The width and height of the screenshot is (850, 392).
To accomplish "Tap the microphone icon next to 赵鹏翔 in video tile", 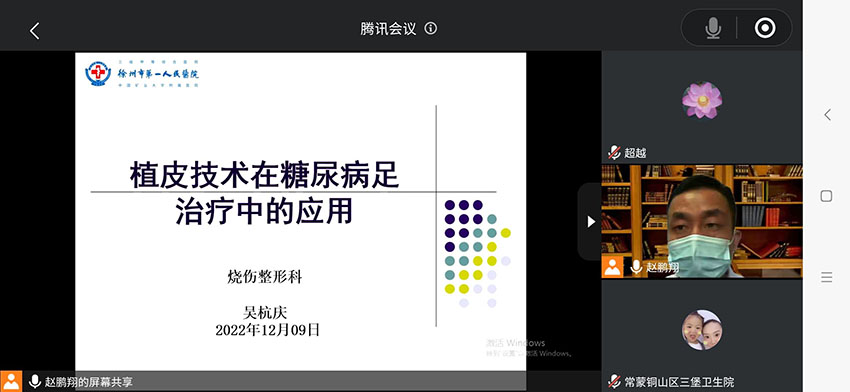I will pyautogui.click(x=636, y=267).
